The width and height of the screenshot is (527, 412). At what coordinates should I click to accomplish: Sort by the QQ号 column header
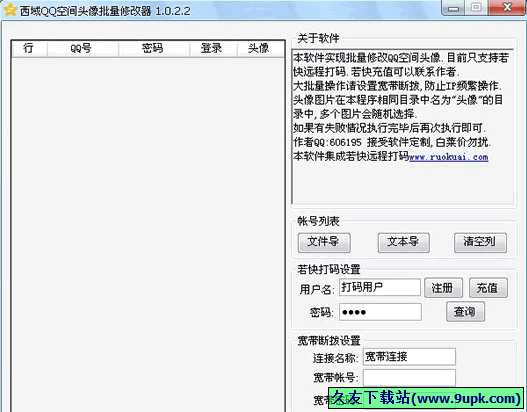click(x=83, y=48)
